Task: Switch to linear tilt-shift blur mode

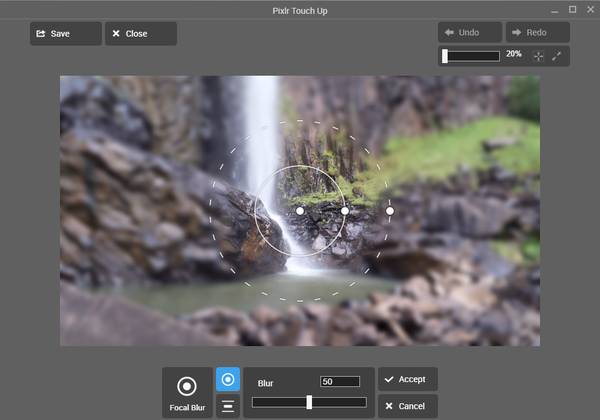Action: point(227,405)
